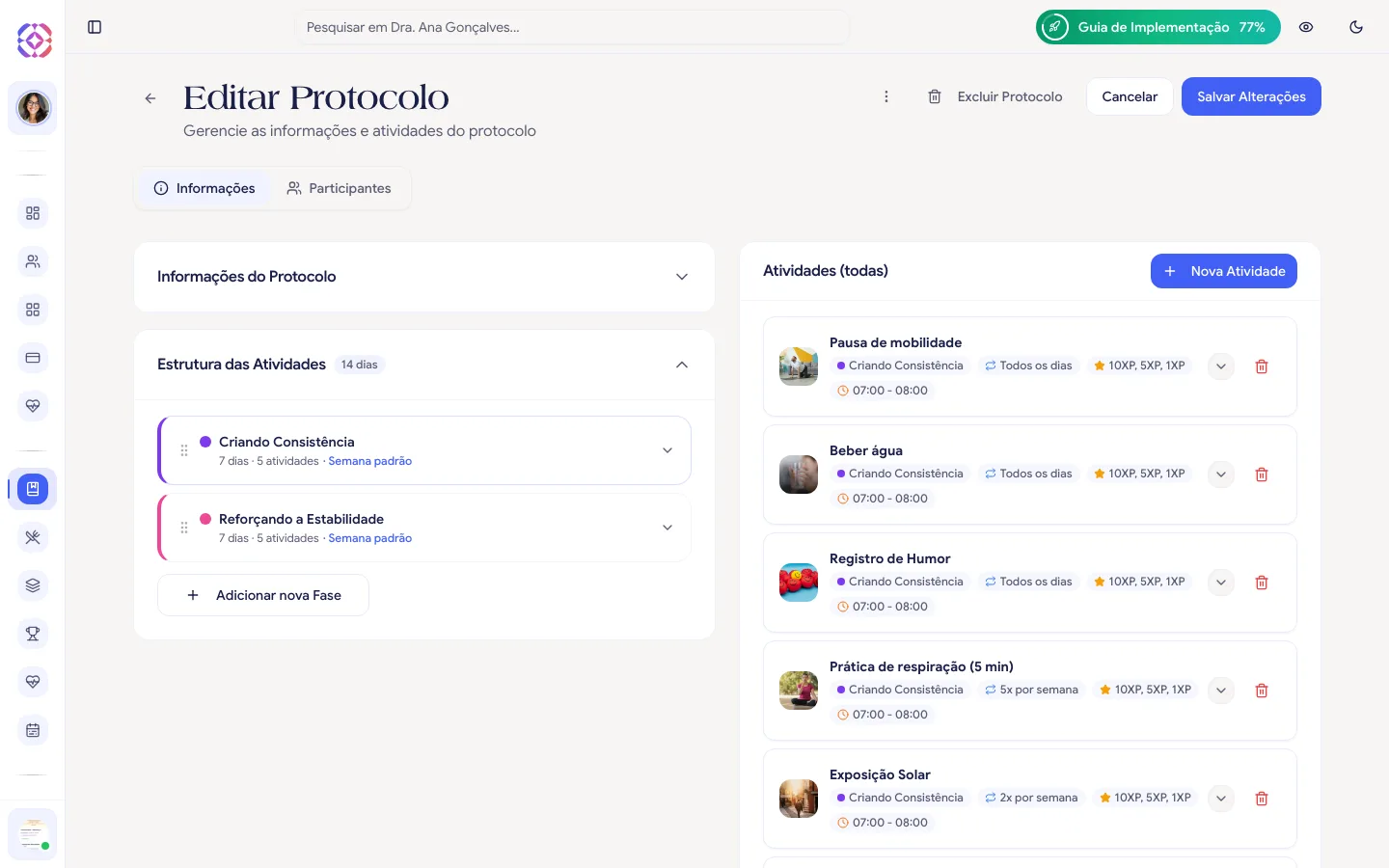Collapse Estrutura das Atividades section
1389x868 pixels.
click(x=682, y=365)
